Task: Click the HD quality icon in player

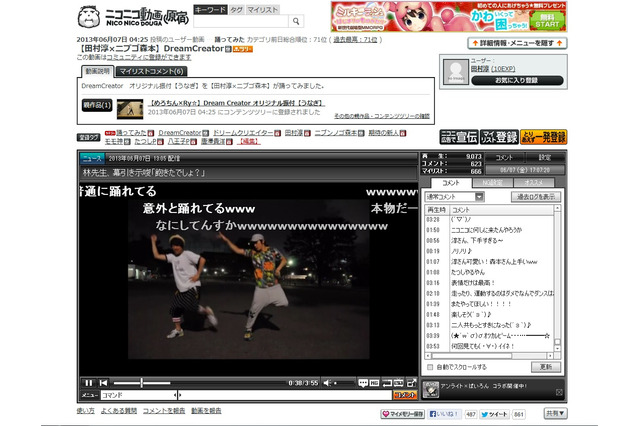Action: (374, 383)
